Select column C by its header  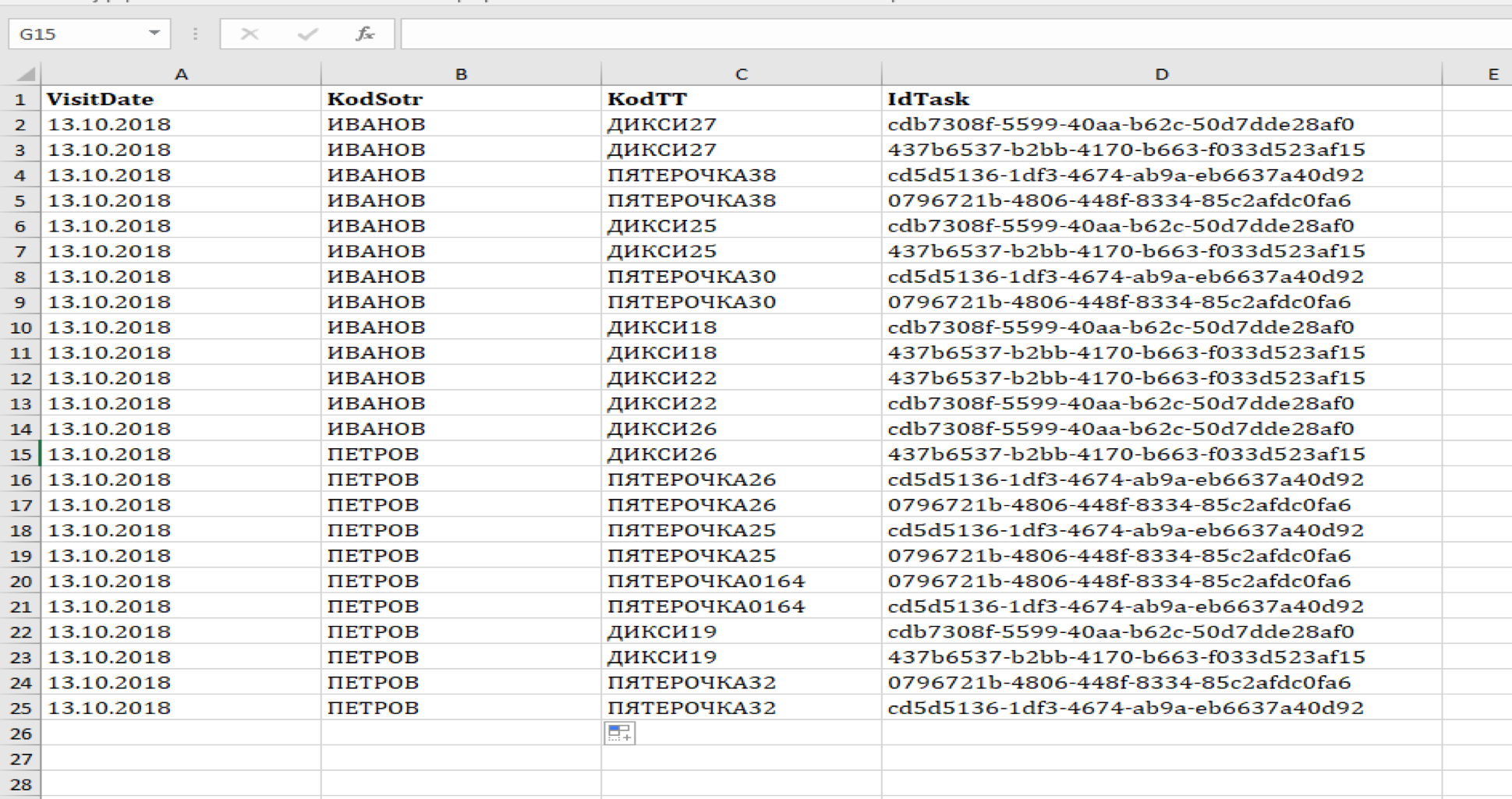point(742,74)
